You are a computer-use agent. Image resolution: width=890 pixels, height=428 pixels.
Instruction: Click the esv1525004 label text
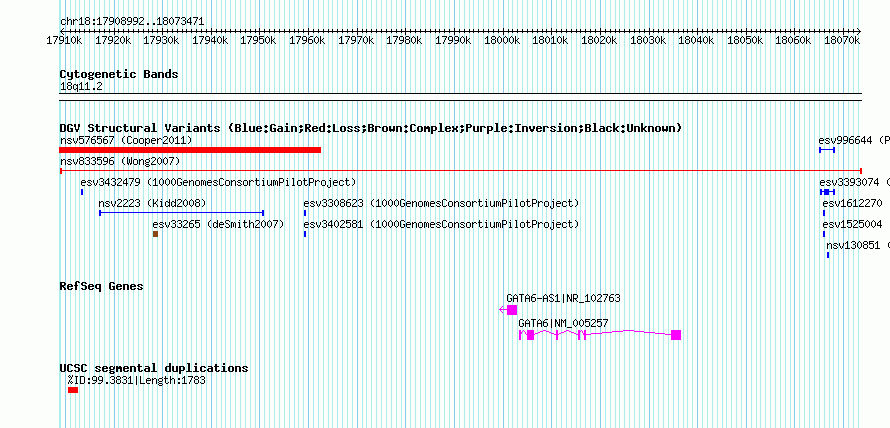853,224
